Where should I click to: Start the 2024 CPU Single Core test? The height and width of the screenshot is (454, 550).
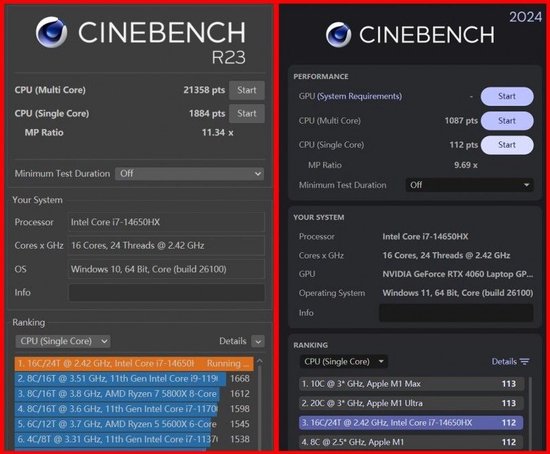pos(507,145)
